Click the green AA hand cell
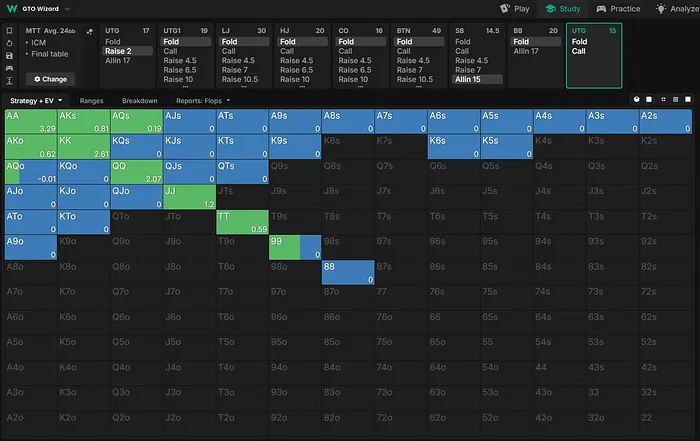Viewport: 700px width, 441px height. click(x=30, y=122)
